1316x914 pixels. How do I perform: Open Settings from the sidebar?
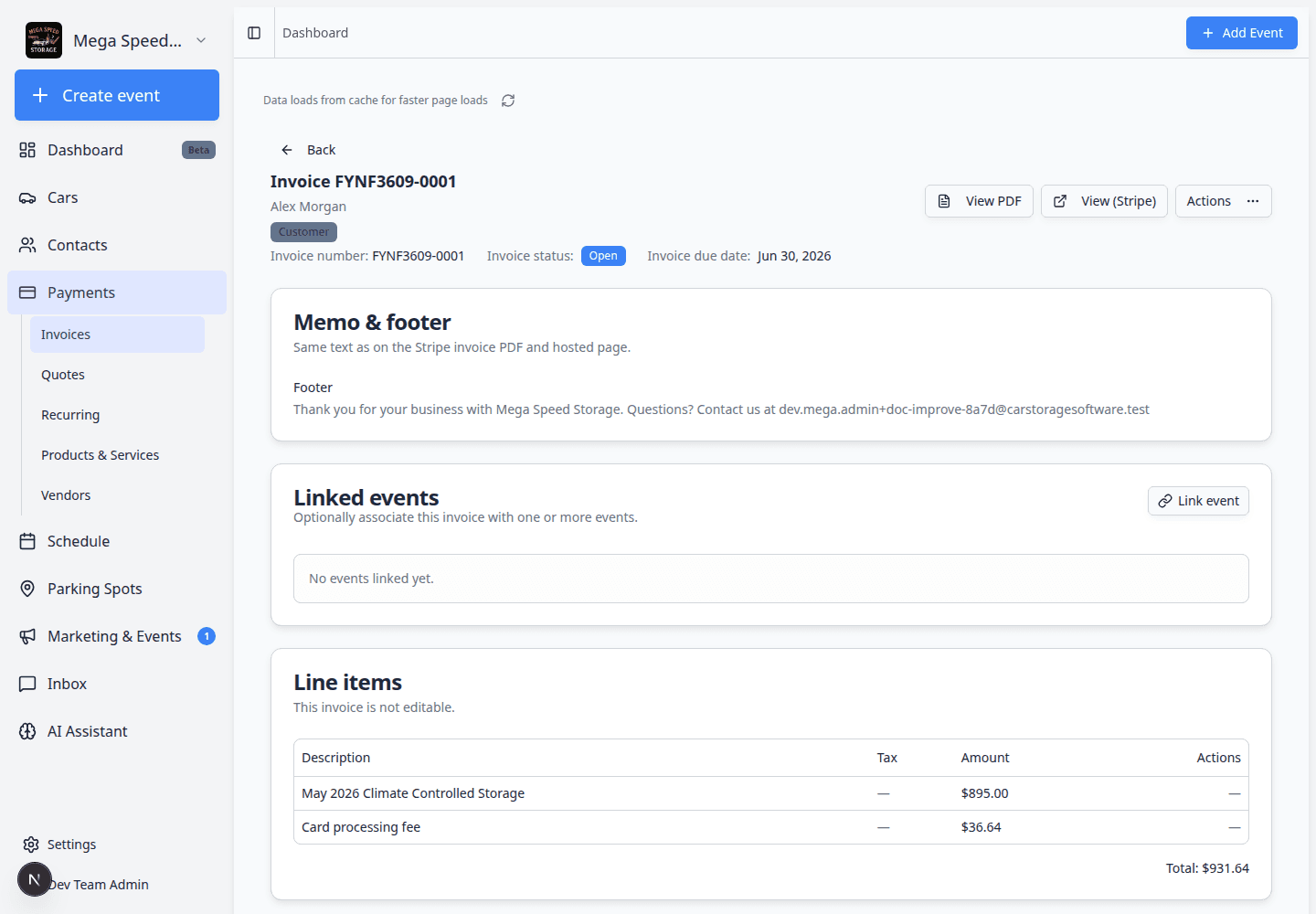pos(117,845)
